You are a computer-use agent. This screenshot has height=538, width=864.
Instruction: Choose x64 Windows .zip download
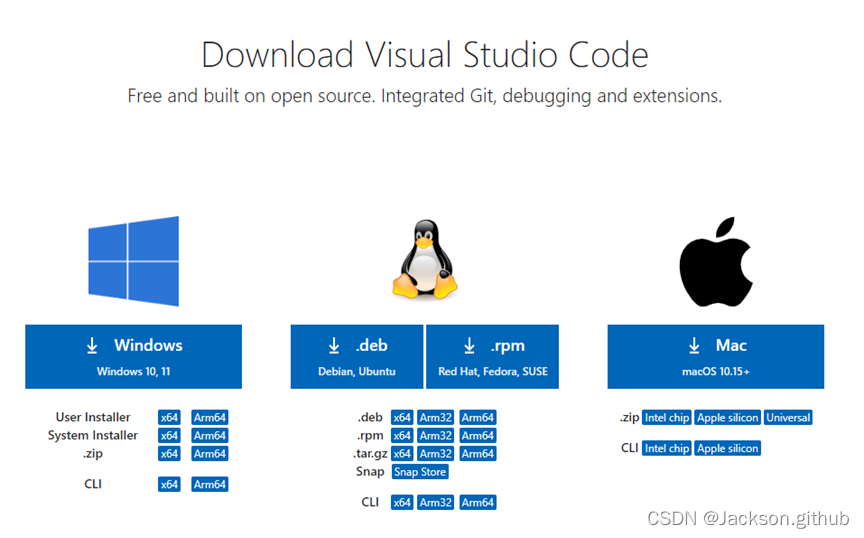click(169, 454)
